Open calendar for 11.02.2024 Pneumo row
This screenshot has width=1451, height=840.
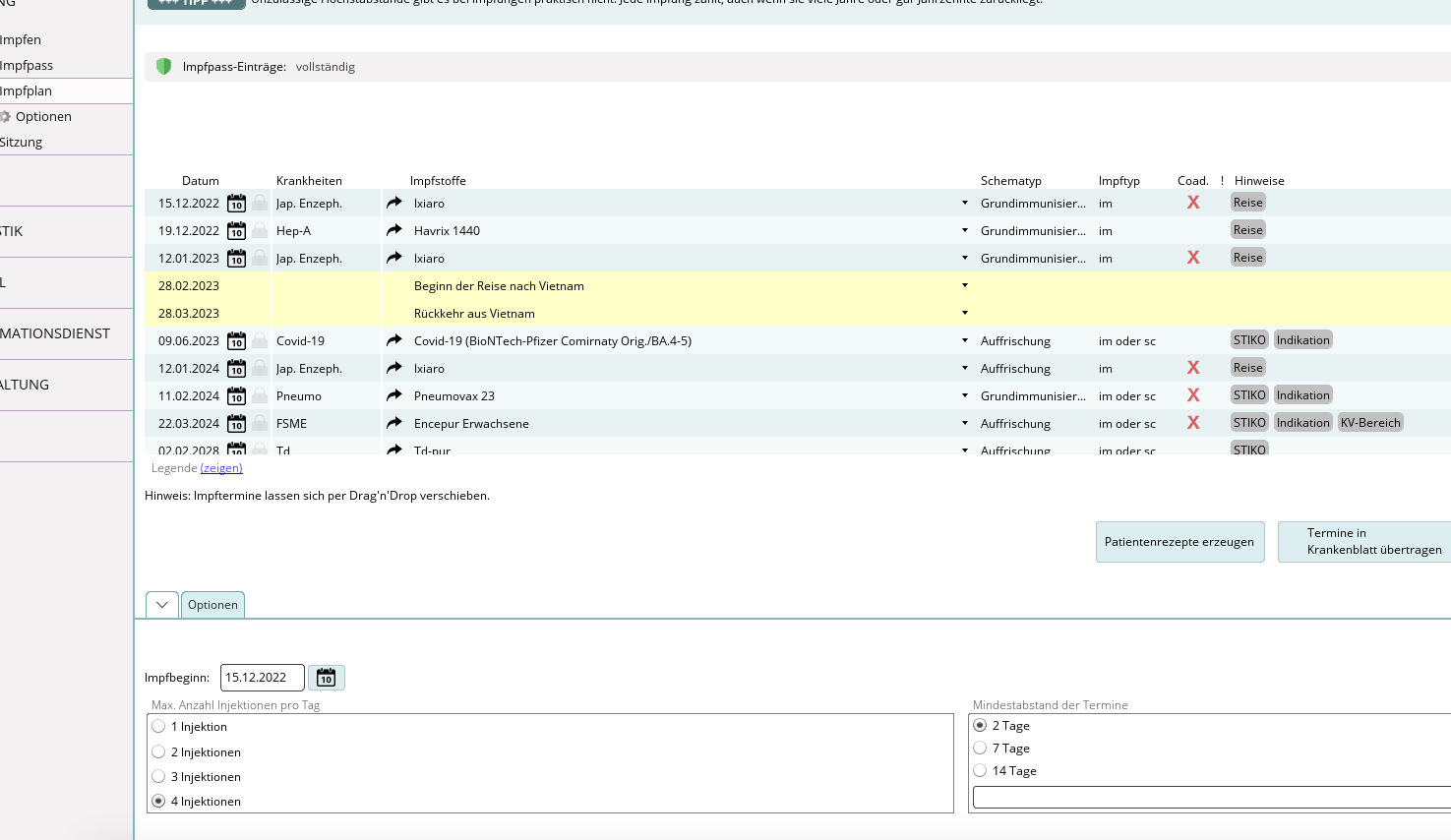[236, 396]
